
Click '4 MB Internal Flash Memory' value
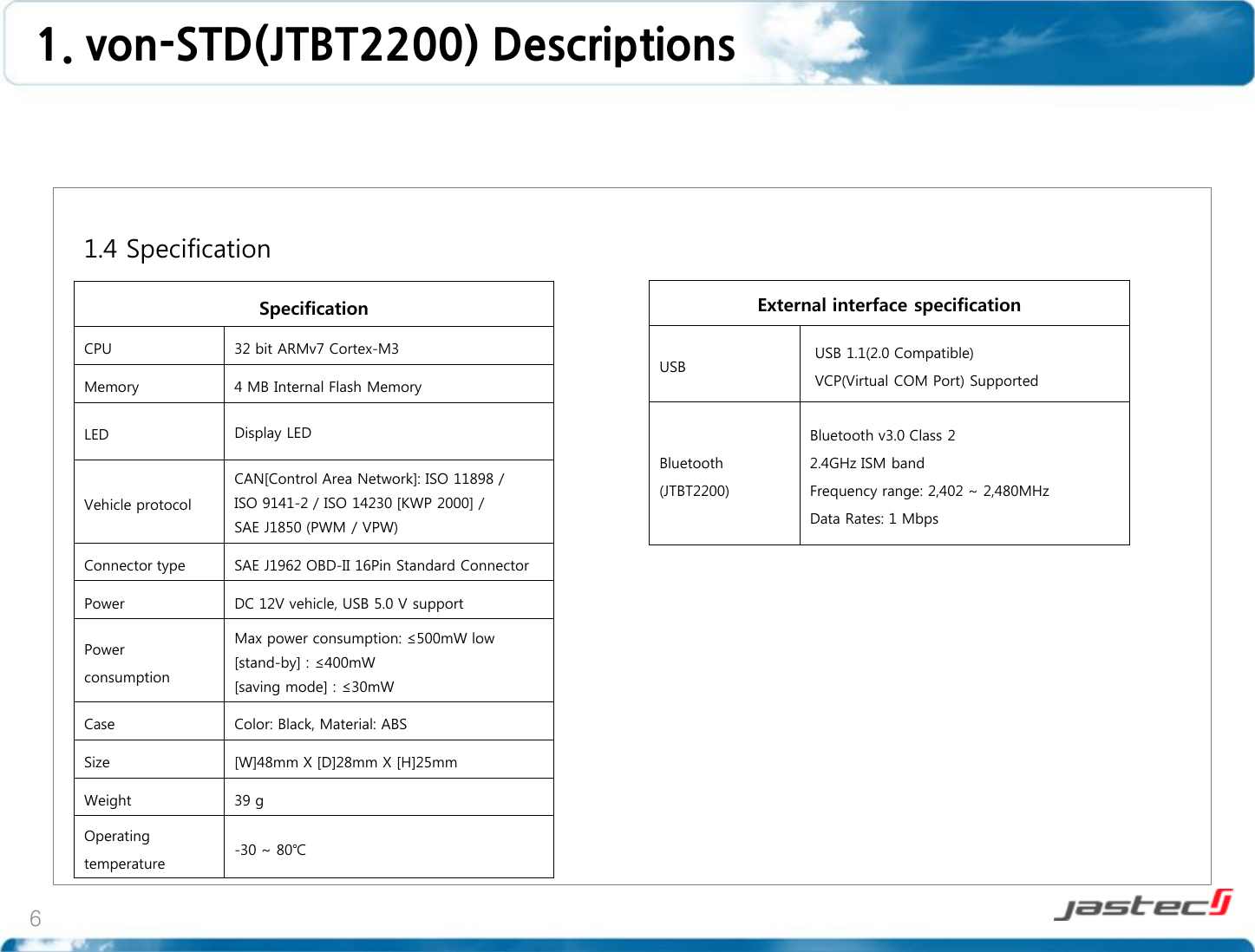[x=328, y=387]
